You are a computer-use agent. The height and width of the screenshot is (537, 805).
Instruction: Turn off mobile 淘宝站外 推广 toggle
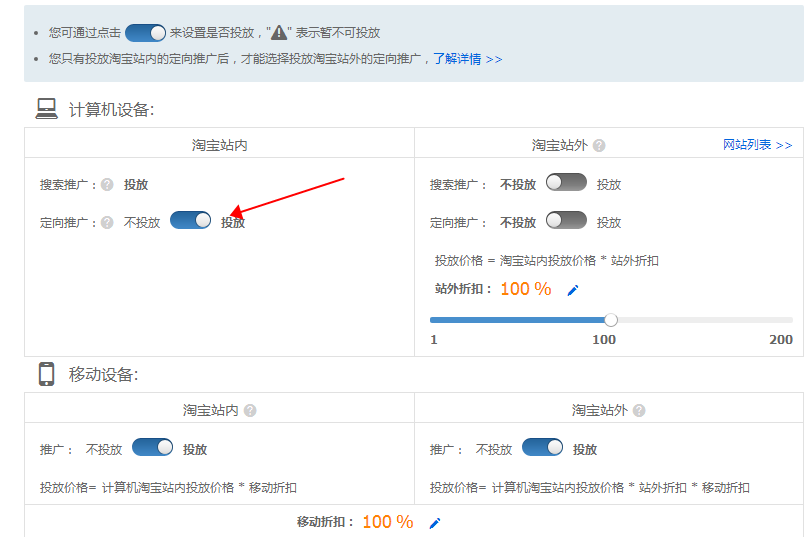click(542, 448)
